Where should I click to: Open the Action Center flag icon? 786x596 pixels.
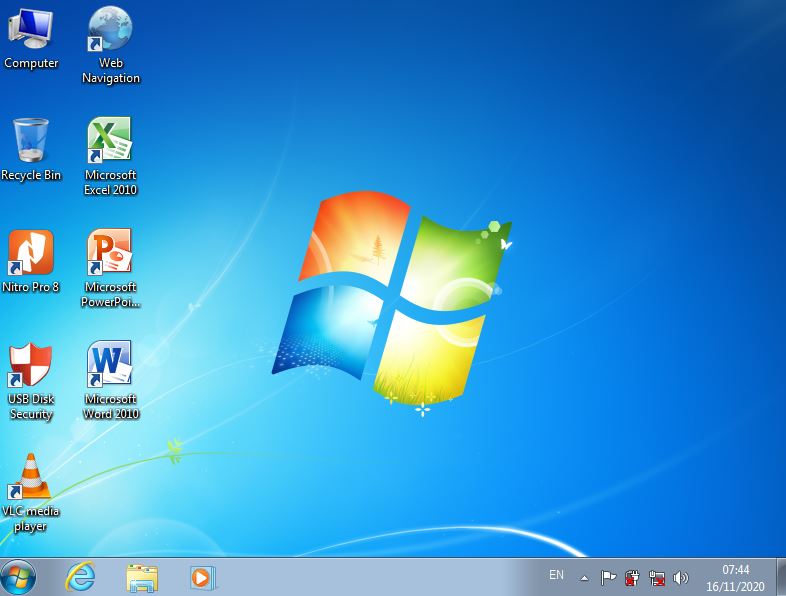coord(608,578)
